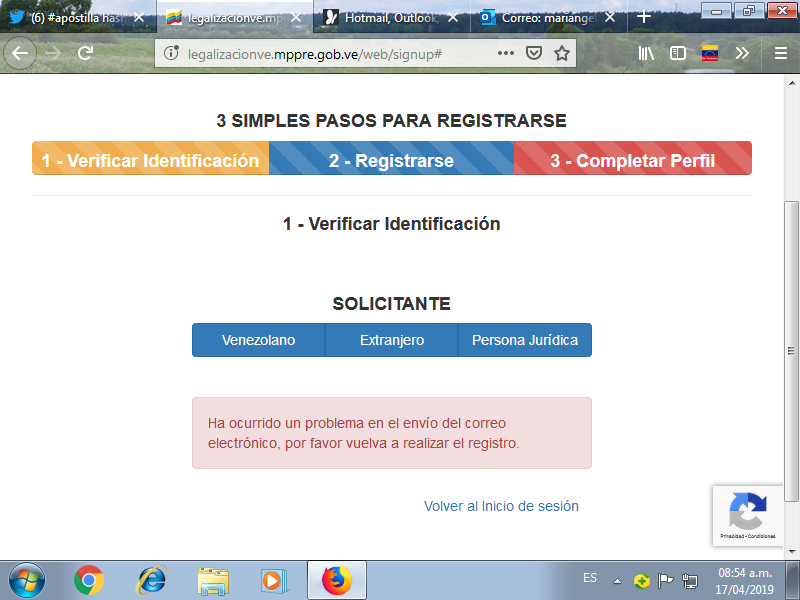Show sidebars toolbar icon

click(678, 53)
